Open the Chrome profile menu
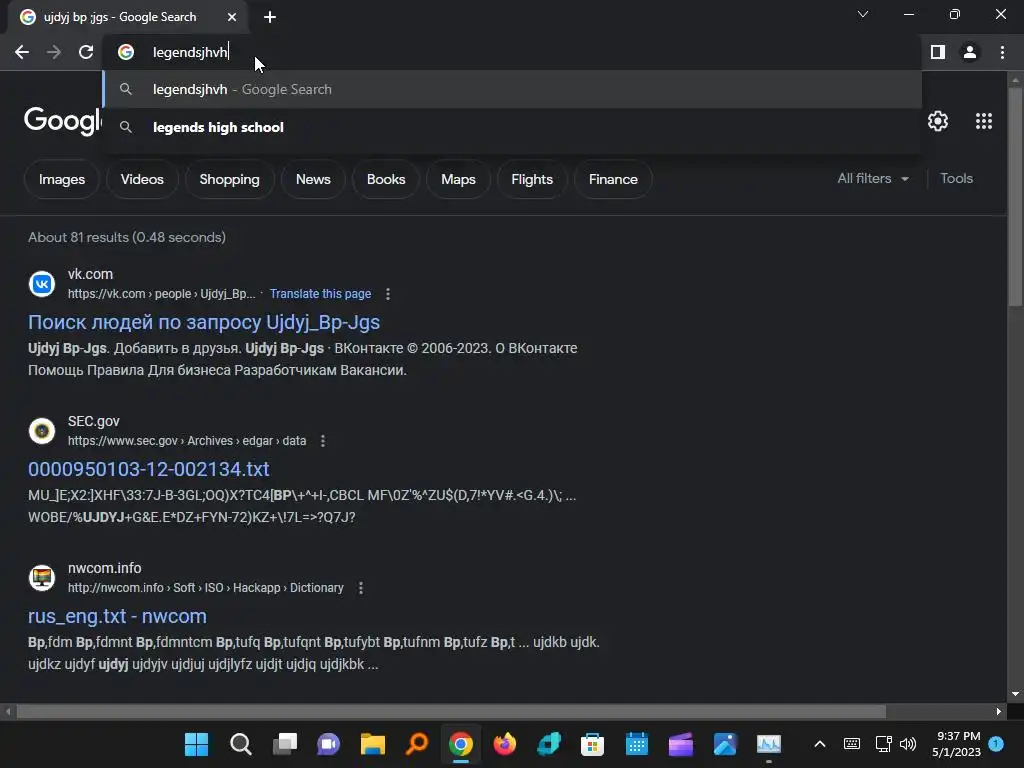The image size is (1024, 768). tap(970, 52)
